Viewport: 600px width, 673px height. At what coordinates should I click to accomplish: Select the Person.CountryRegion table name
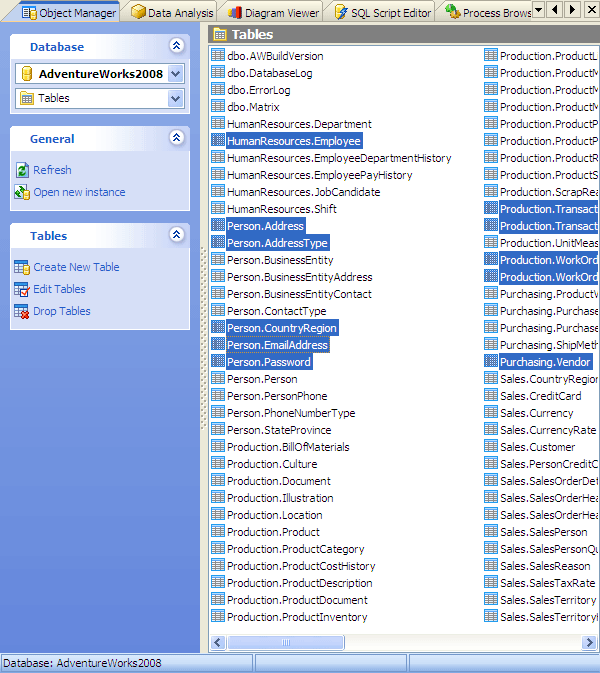point(282,328)
